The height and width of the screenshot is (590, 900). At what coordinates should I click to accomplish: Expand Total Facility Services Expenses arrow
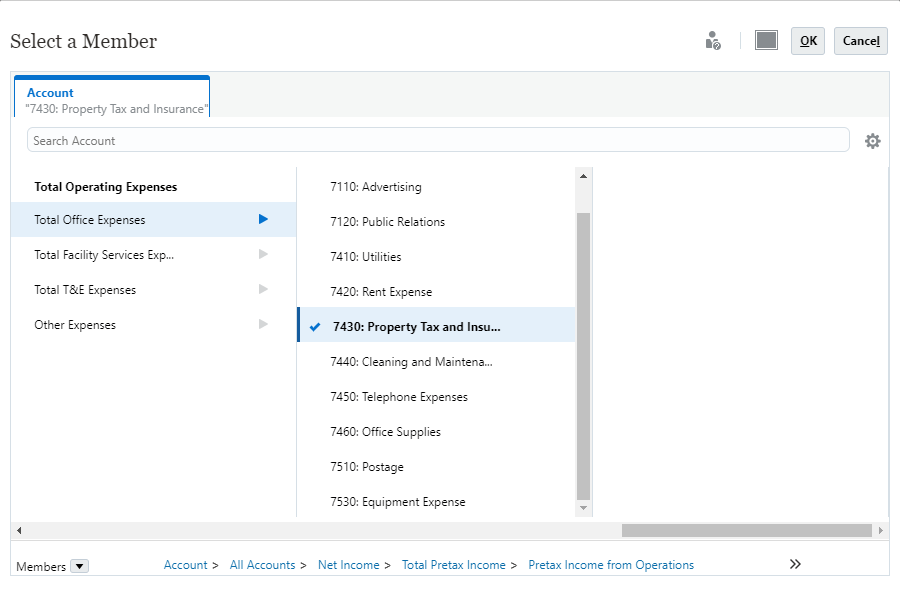(x=263, y=254)
